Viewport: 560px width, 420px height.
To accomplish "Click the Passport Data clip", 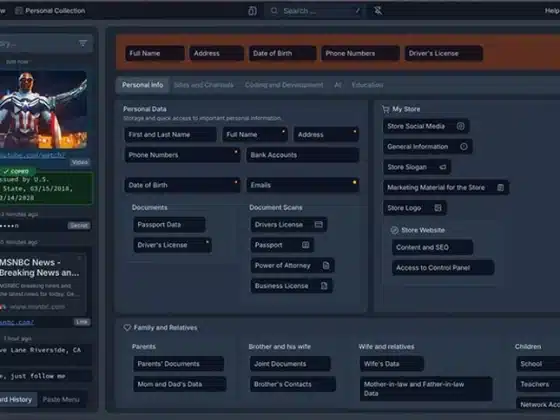I will pos(169,225).
